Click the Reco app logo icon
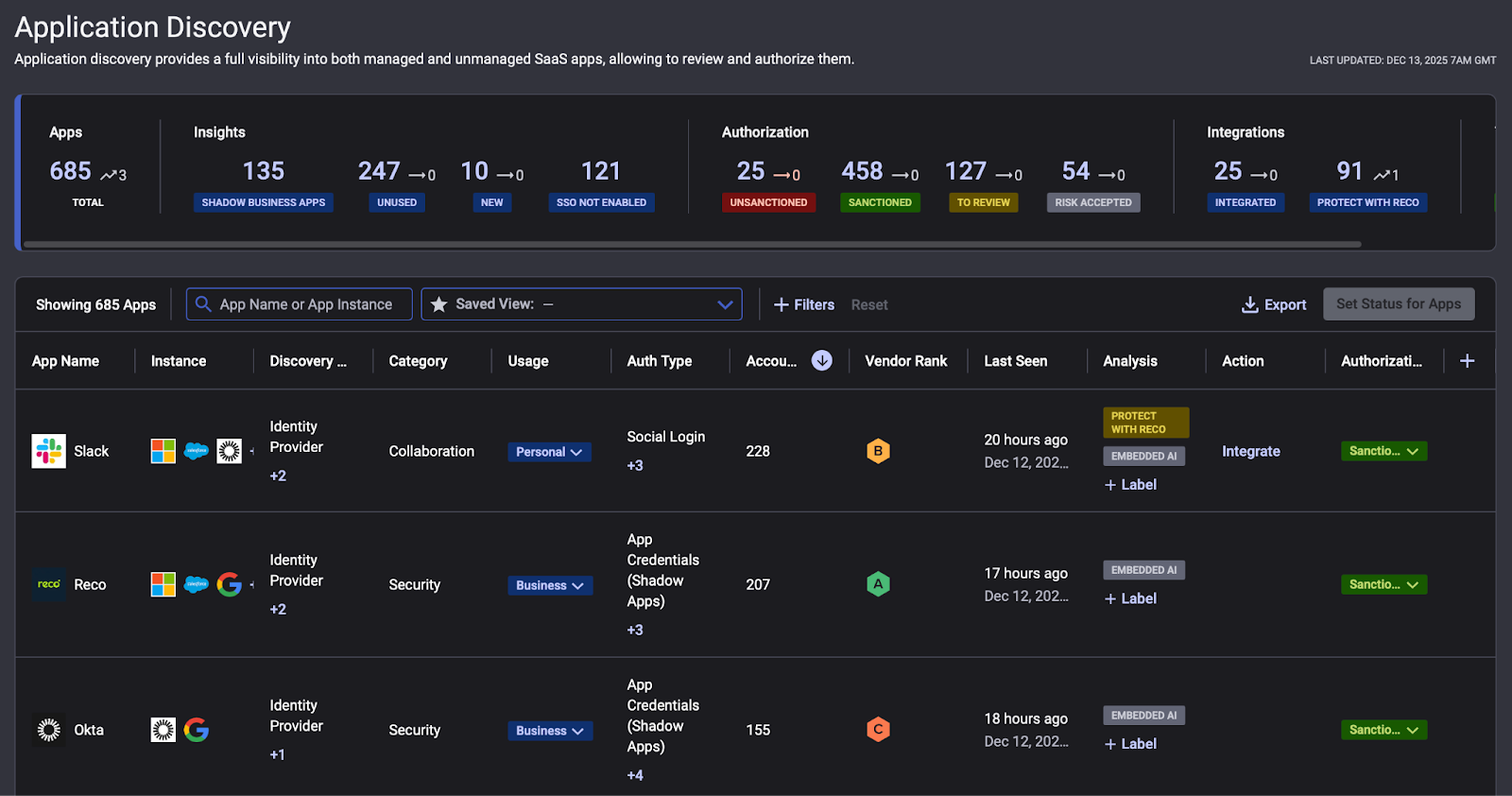 [x=48, y=585]
